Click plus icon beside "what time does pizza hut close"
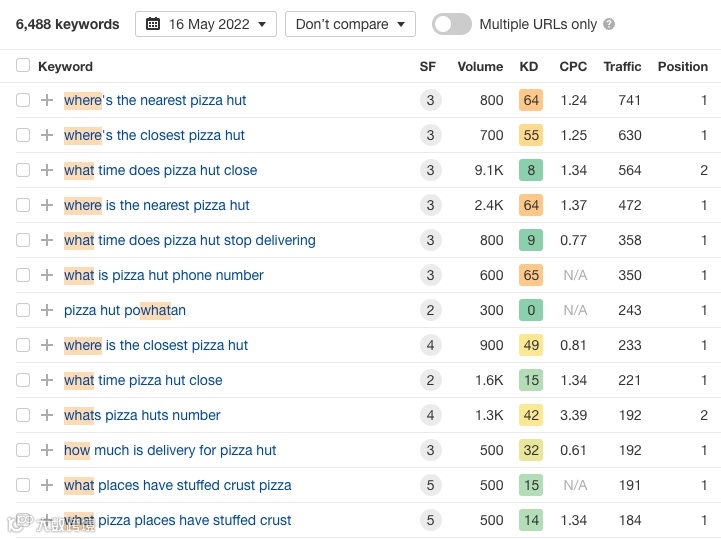 [x=47, y=170]
